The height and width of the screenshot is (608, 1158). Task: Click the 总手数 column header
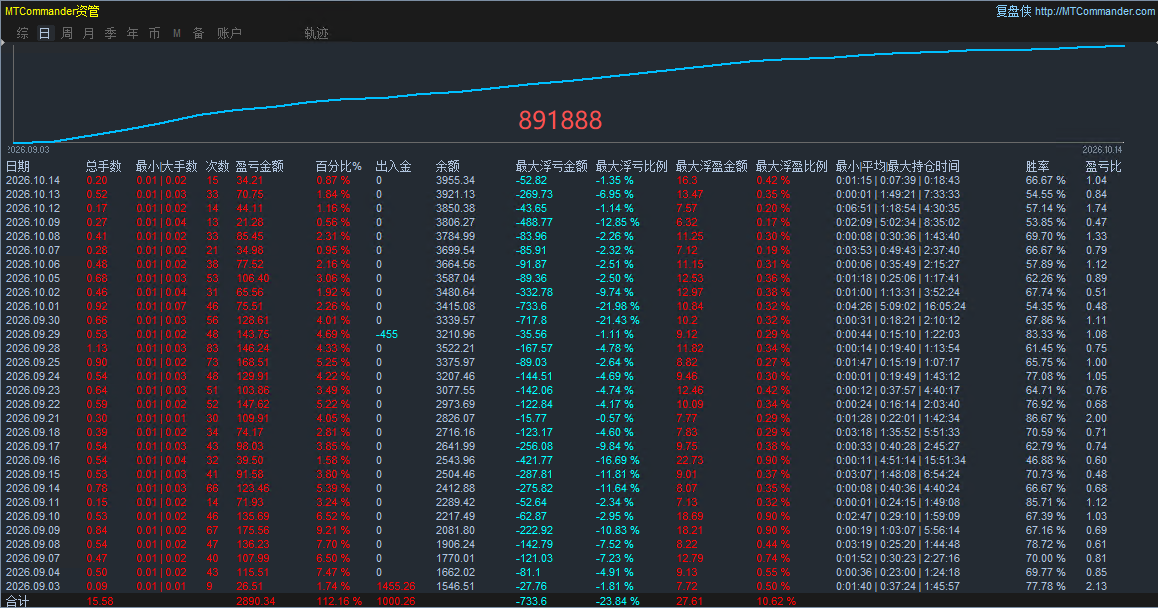(x=103, y=166)
